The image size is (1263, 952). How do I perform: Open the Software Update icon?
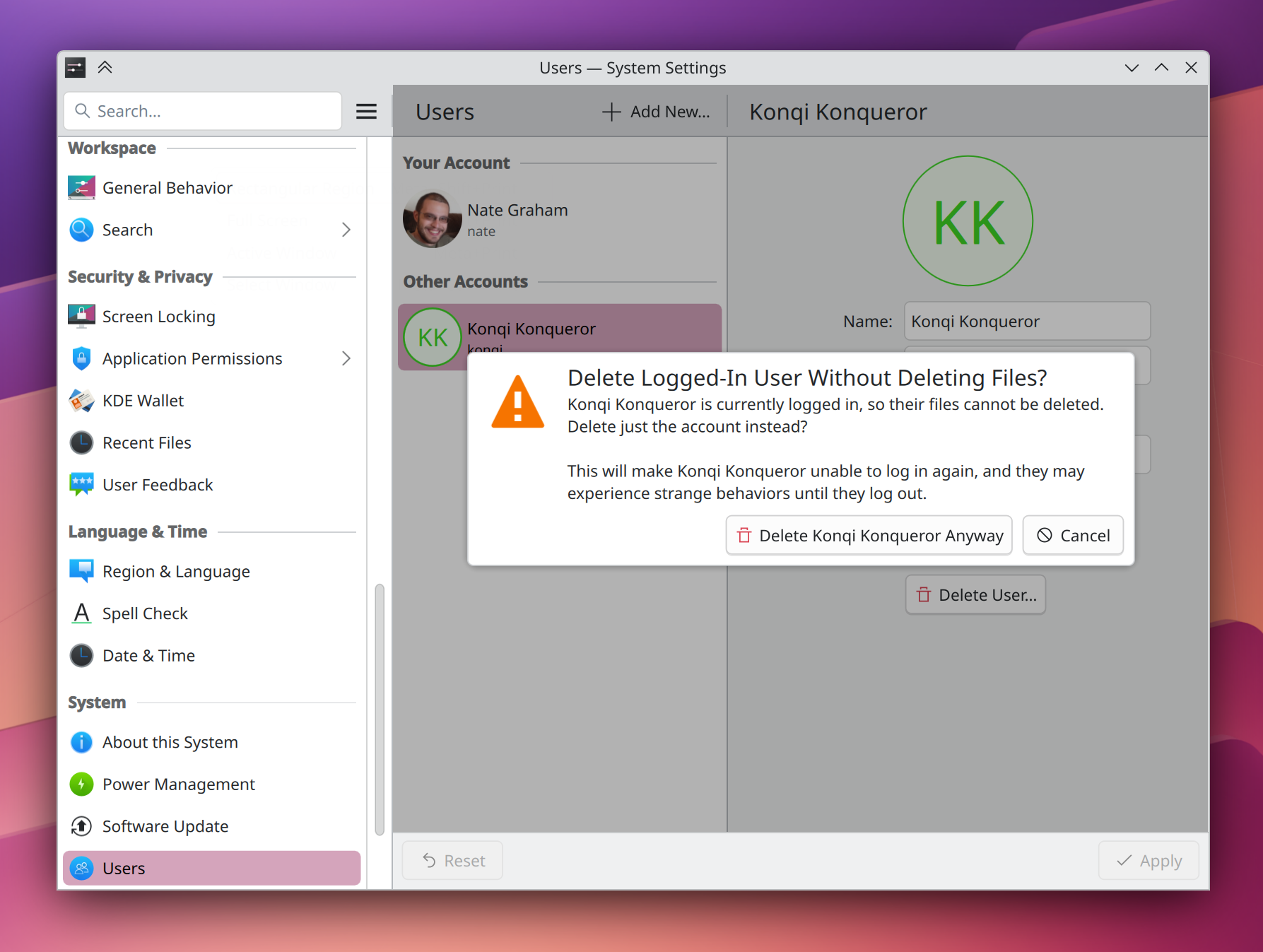81,826
